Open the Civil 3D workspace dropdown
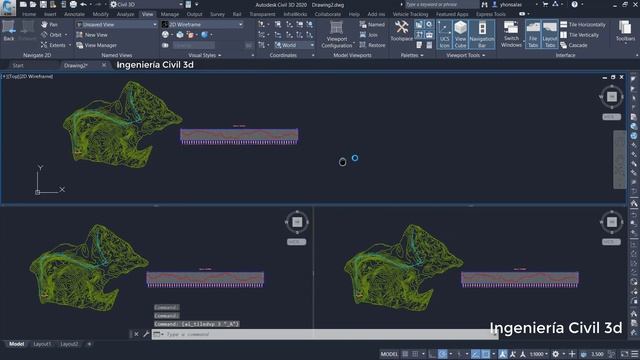 coord(147,4)
